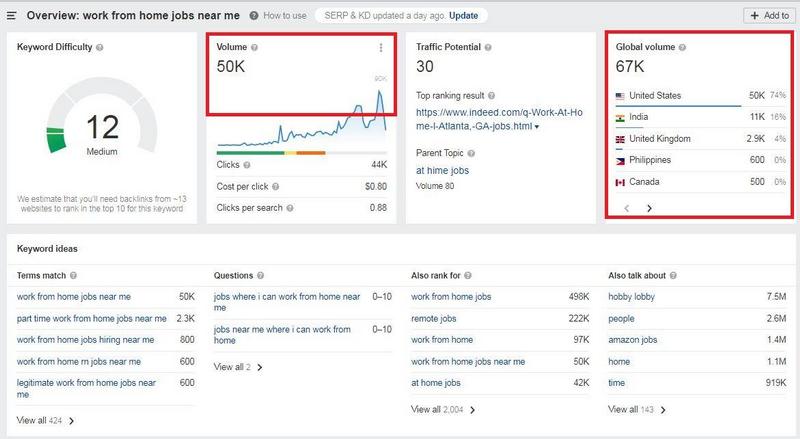Click the help icon beside Terms match
800x439 pixels.
pos(74,274)
